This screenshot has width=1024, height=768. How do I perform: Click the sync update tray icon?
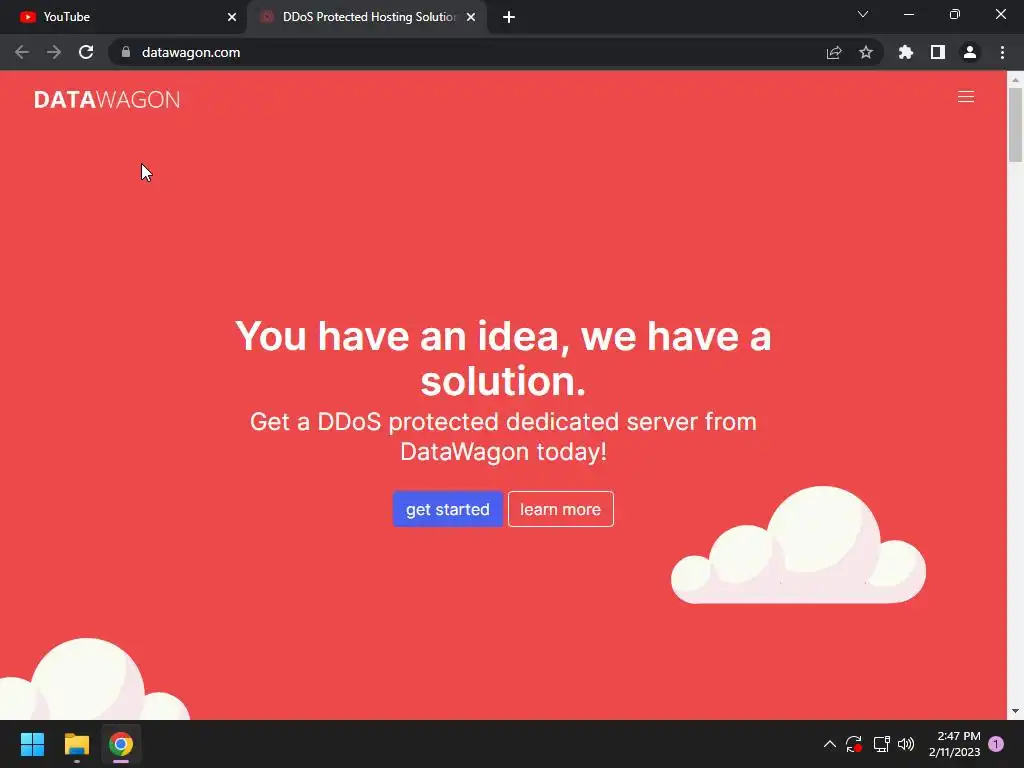(854, 744)
